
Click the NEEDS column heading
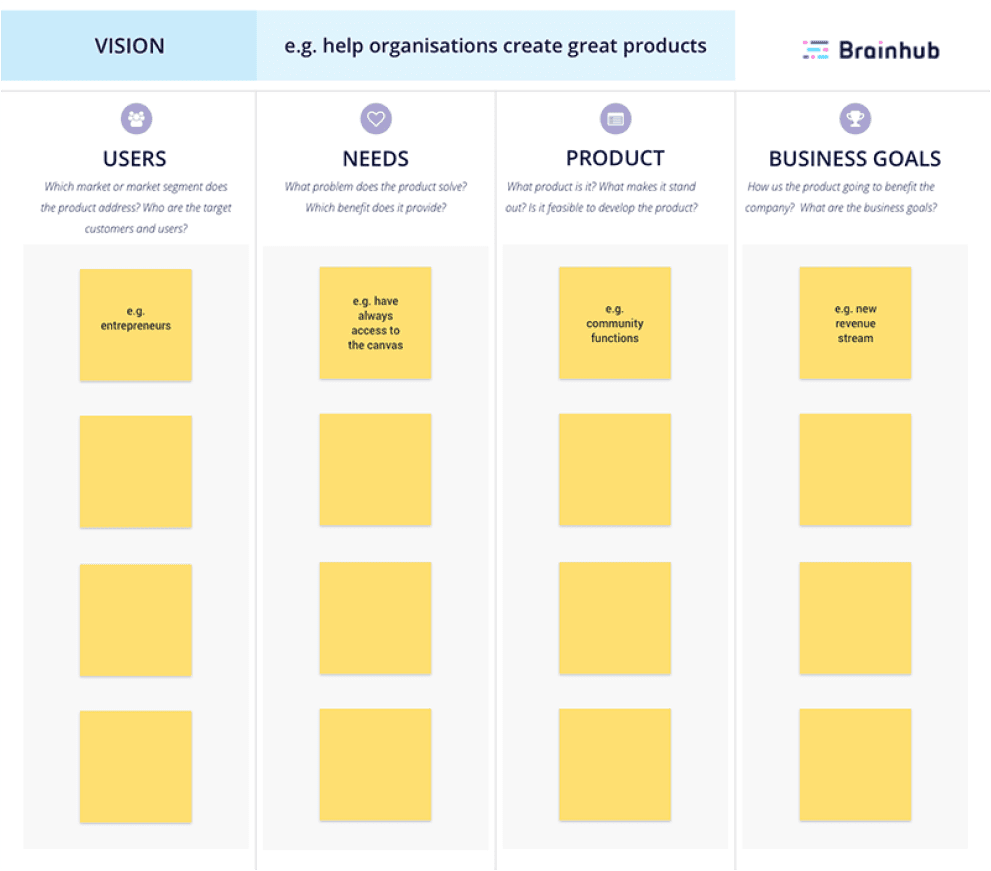point(375,159)
